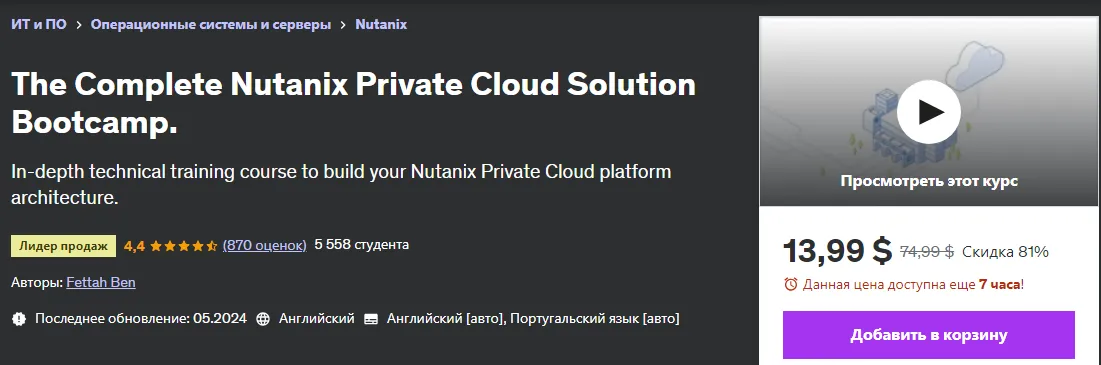Click the 'Скидка 81%' text
The width and height of the screenshot is (1101, 365).
point(1005,251)
